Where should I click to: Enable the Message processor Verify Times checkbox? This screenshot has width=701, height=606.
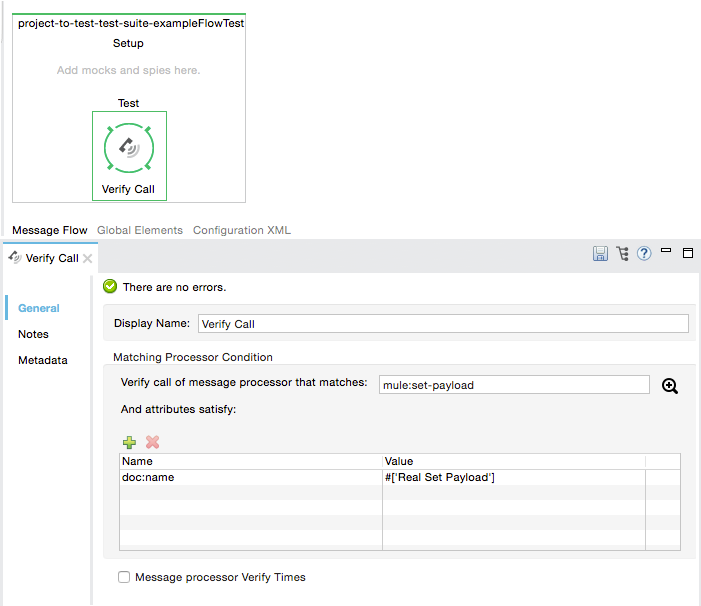(x=124, y=577)
